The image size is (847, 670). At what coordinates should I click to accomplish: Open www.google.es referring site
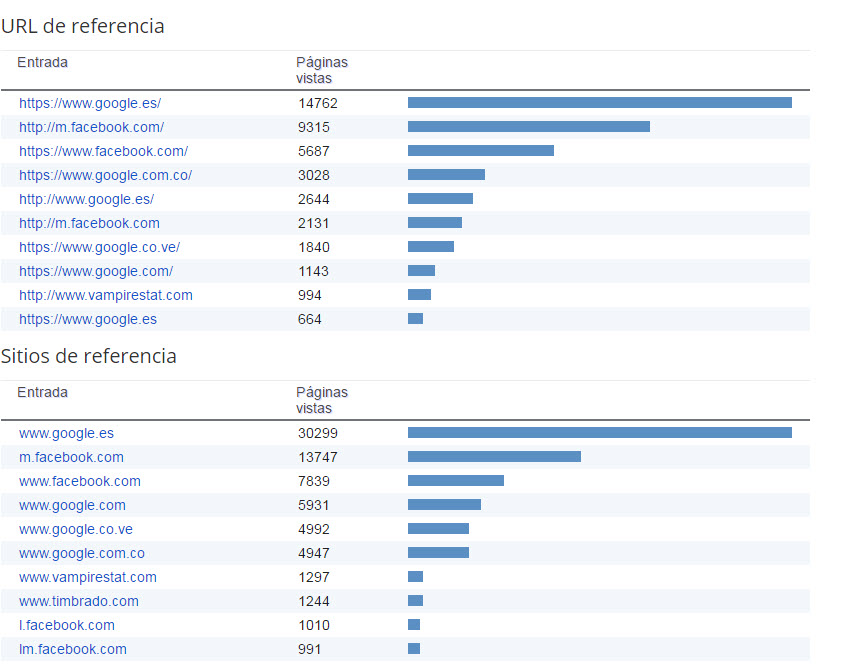click(66, 433)
